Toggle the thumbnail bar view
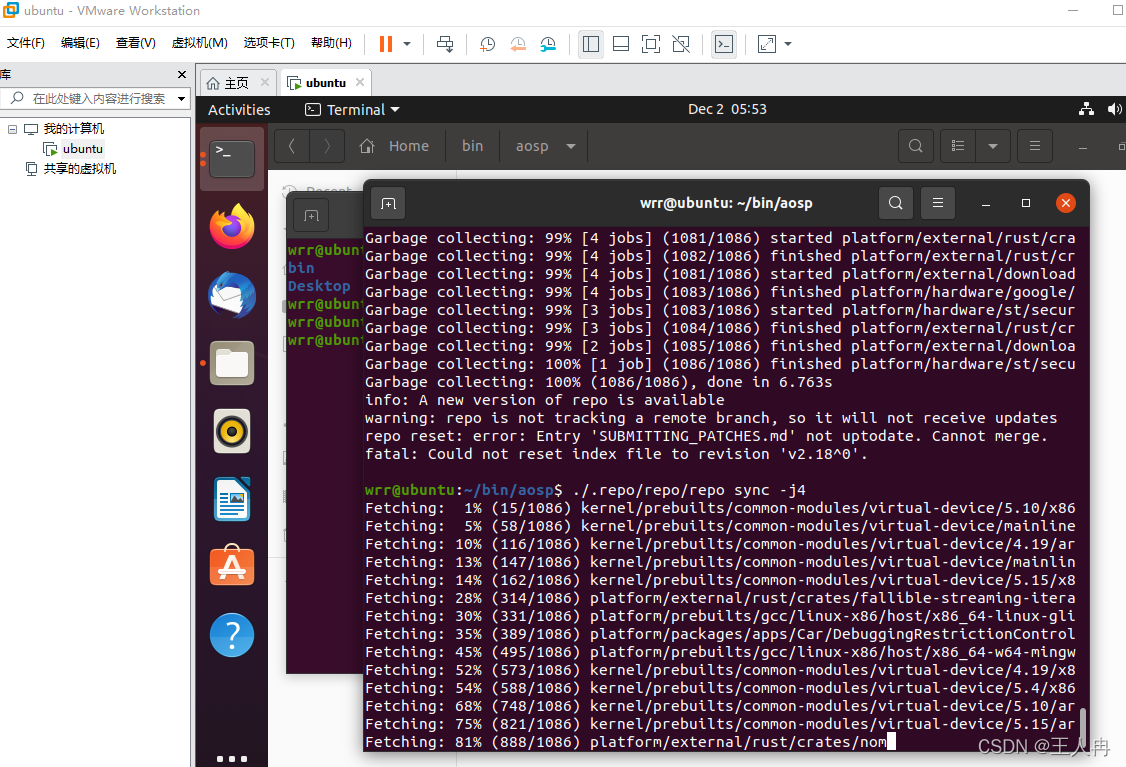The width and height of the screenshot is (1126, 767). [x=621, y=44]
